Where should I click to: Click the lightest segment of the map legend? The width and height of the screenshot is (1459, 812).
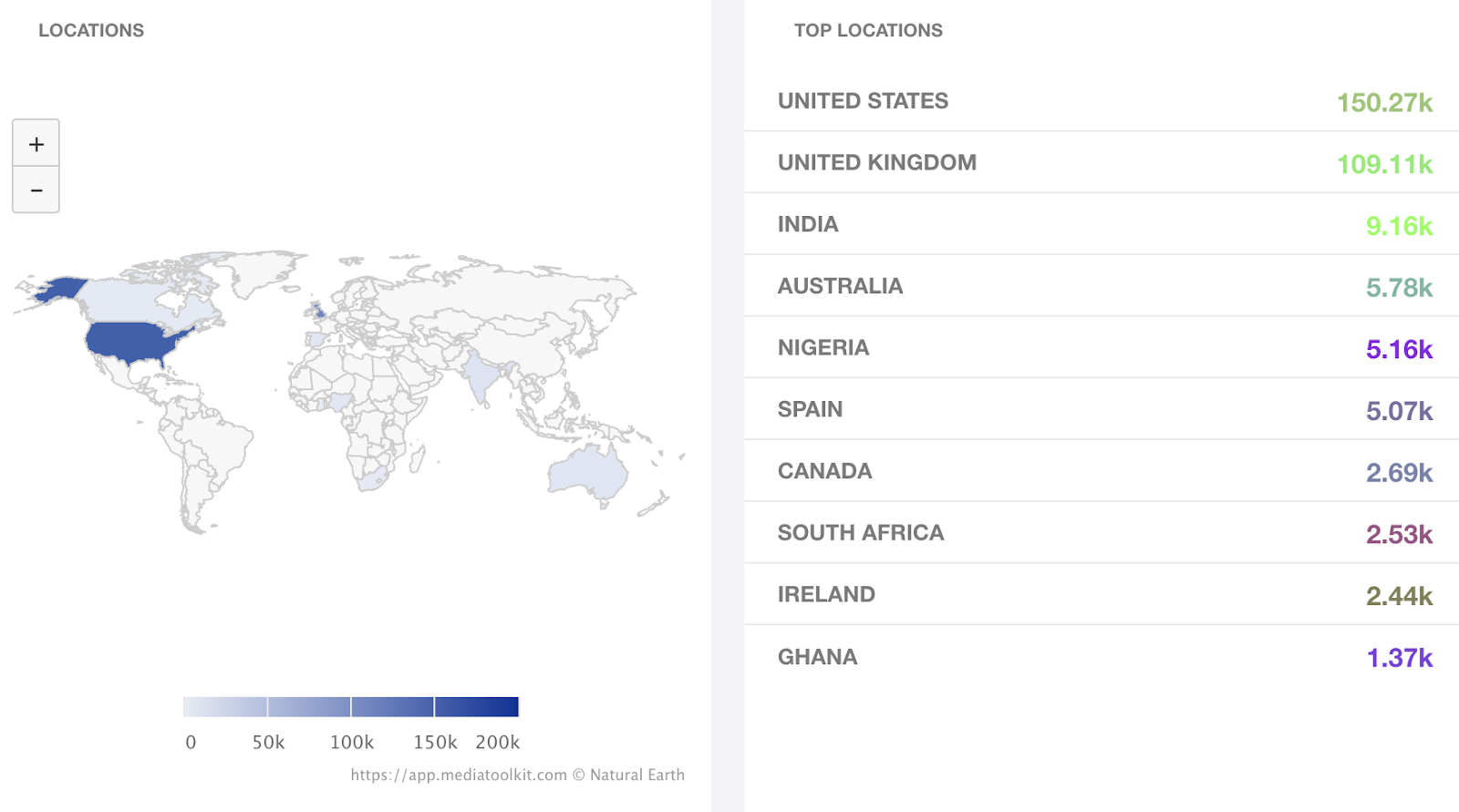point(225,706)
